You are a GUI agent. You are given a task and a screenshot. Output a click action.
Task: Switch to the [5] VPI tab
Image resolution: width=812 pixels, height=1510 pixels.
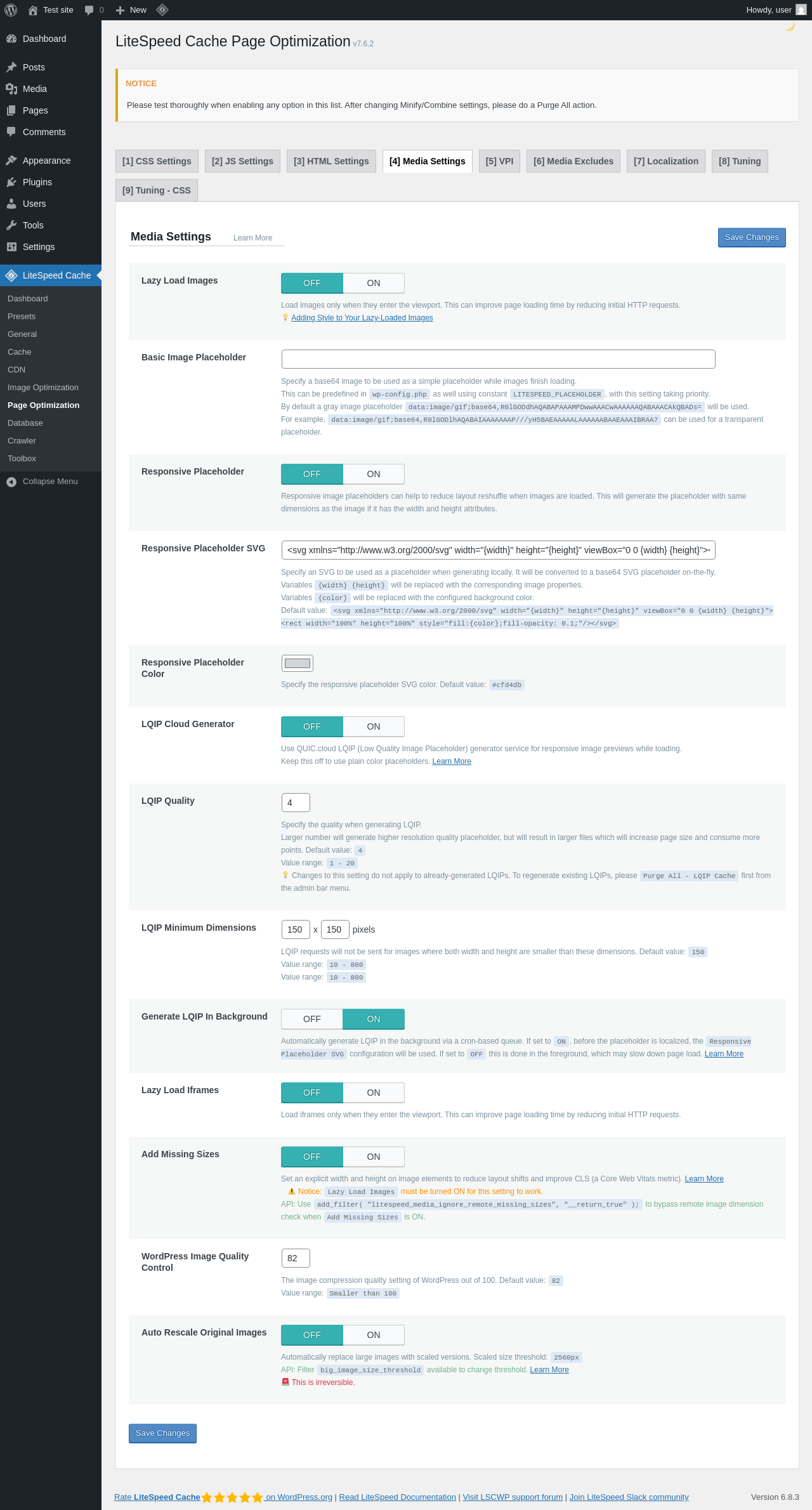(499, 161)
